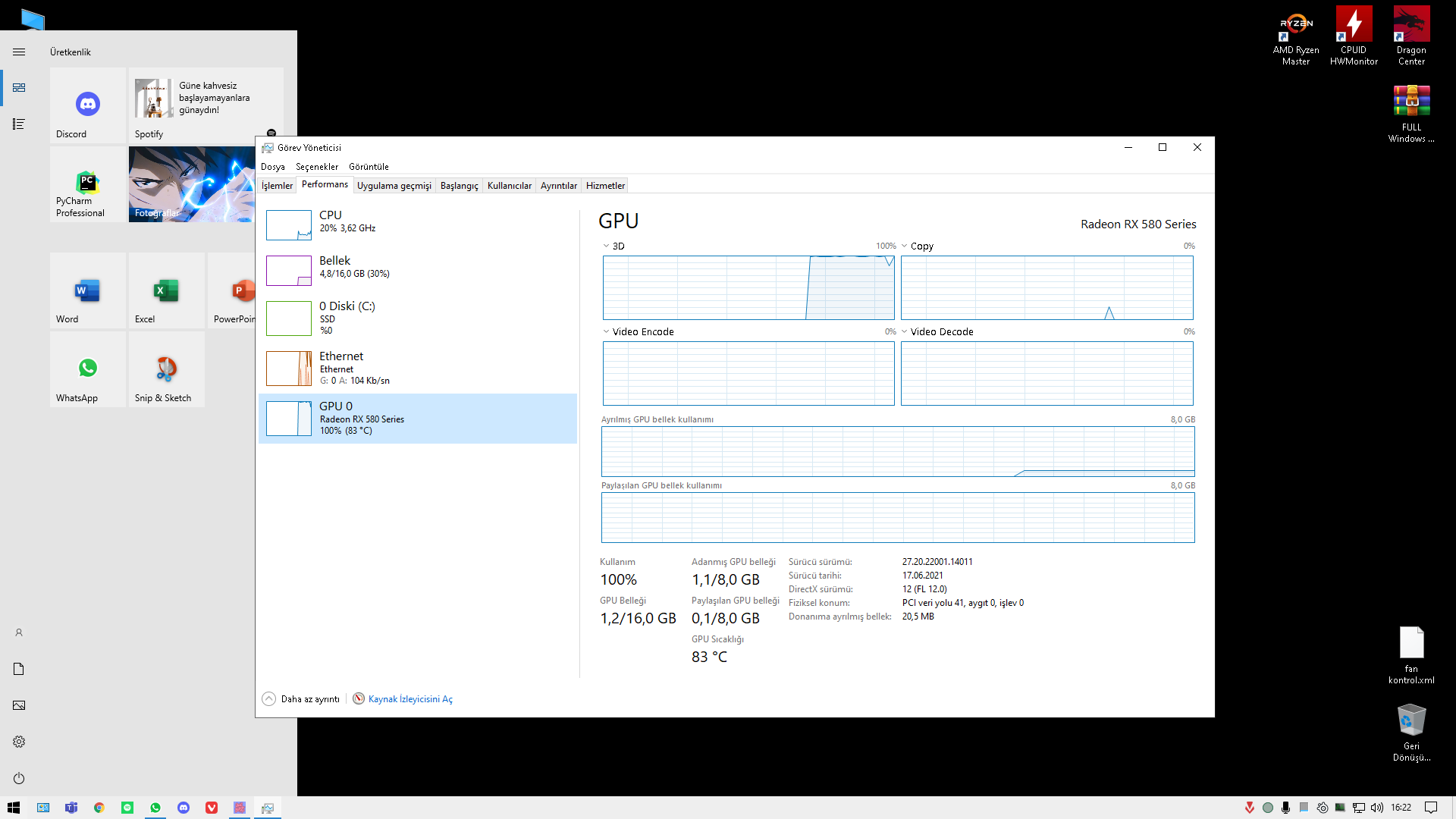1456x819 pixels.
Task: Expand the Copy graph engine dropdown
Action: [x=905, y=246]
